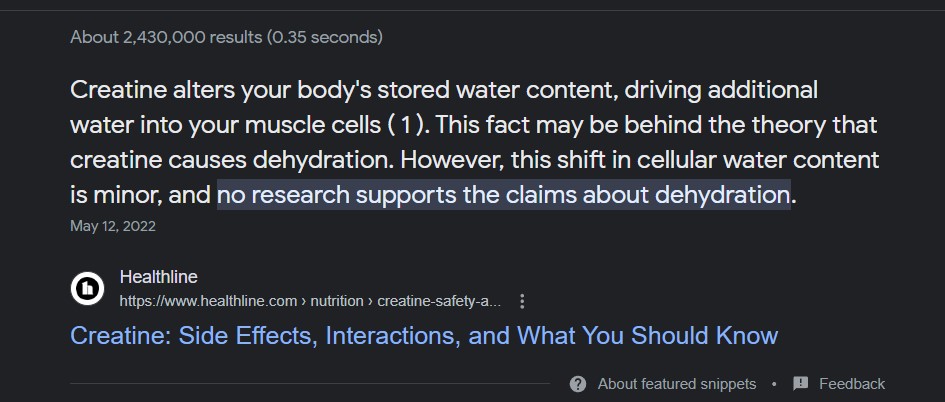Click the May 12, 2022 date
945x402 pixels.
click(x=113, y=226)
